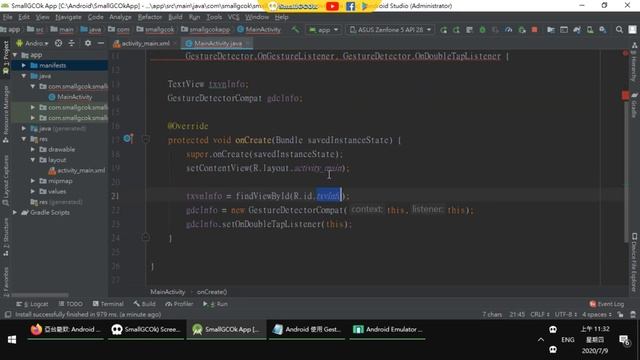Open the TODO tool window
The width and height of the screenshot is (640, 360).
[71, 304]
